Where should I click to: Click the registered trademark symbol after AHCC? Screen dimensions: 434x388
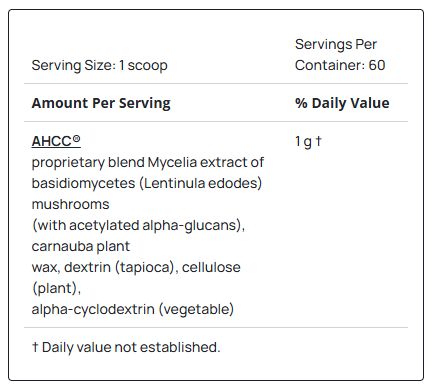(x=76, y=139)
